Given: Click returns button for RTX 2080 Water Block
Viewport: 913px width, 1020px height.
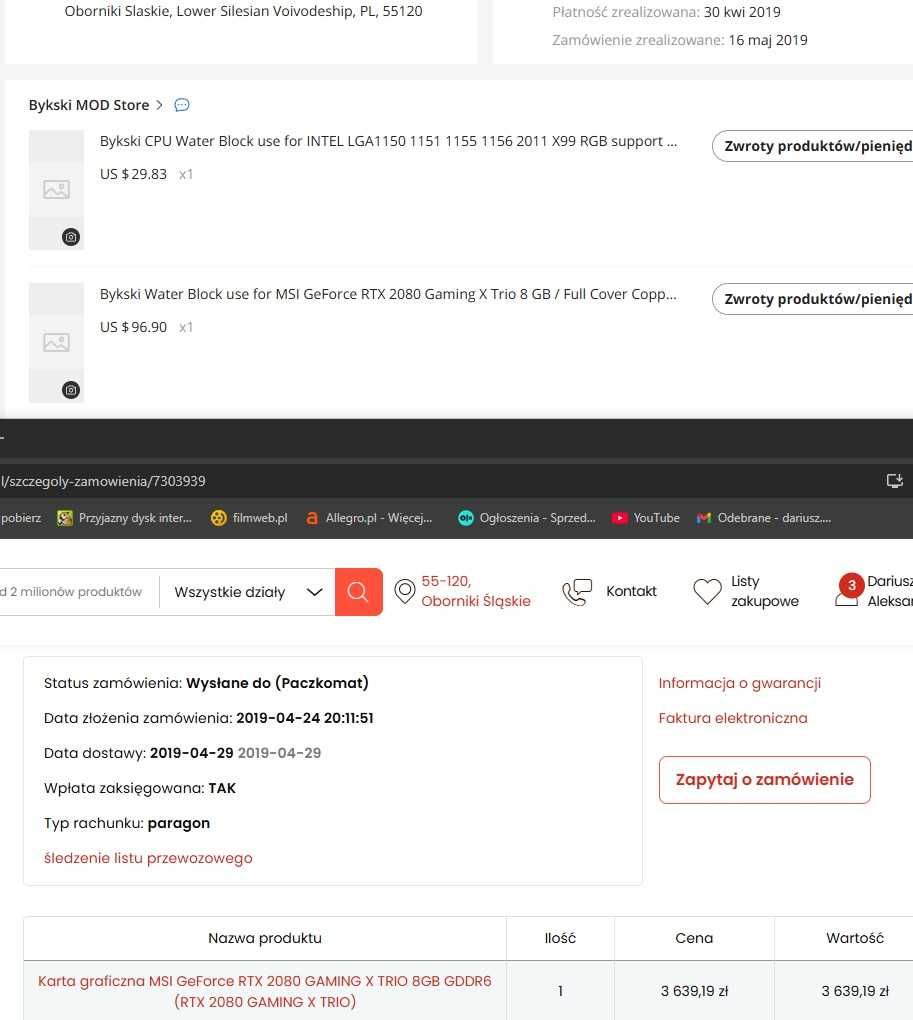Looking at the screenshot, I should coord(813,299).
